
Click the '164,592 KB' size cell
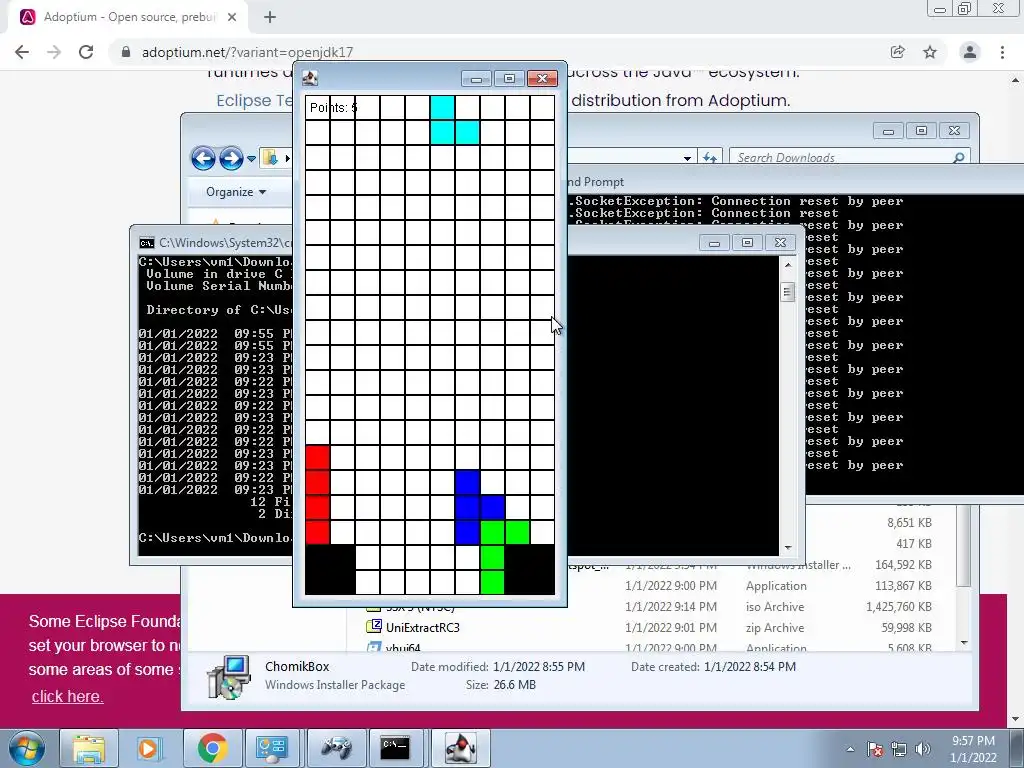tap(903, 565)
